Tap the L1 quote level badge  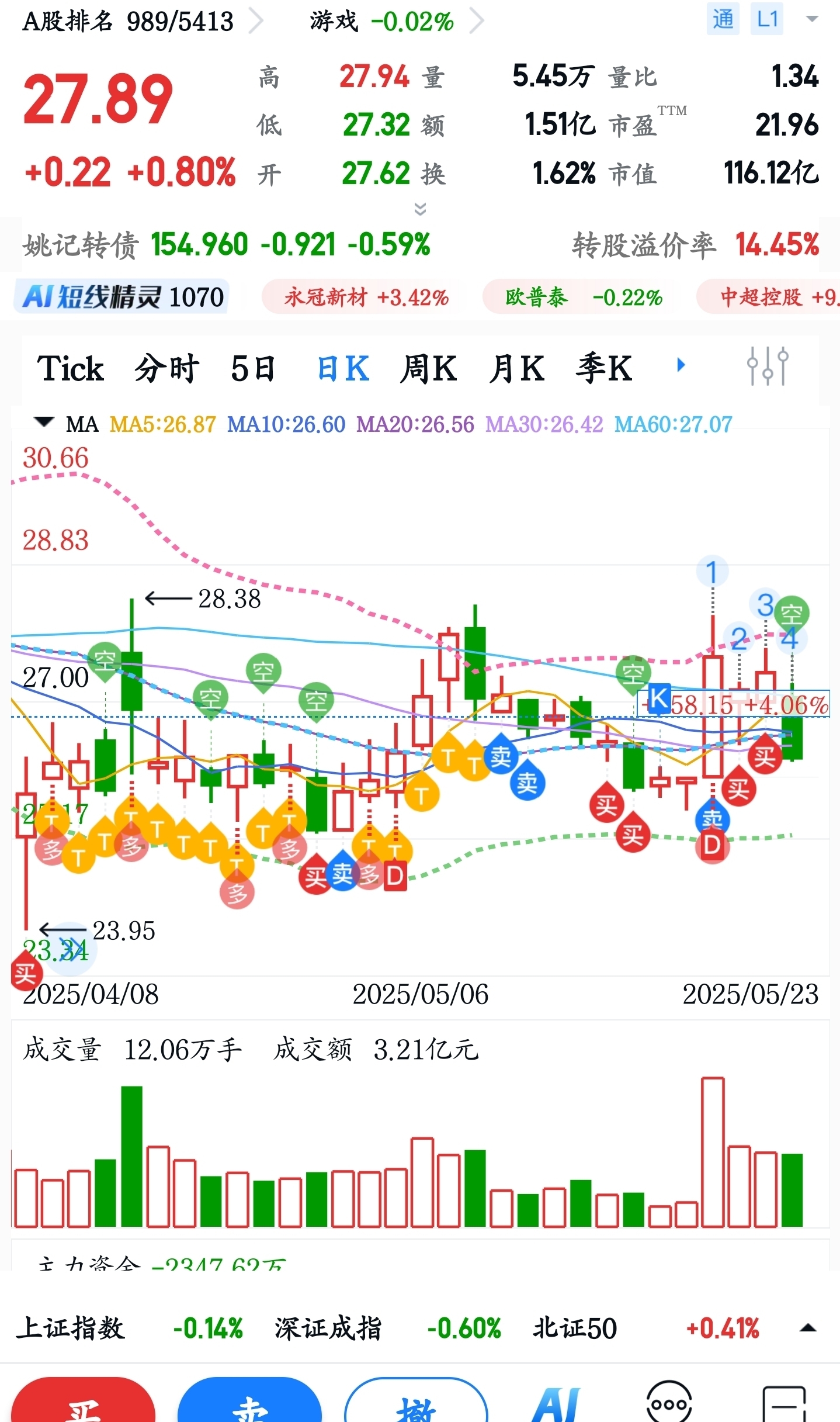767,19
